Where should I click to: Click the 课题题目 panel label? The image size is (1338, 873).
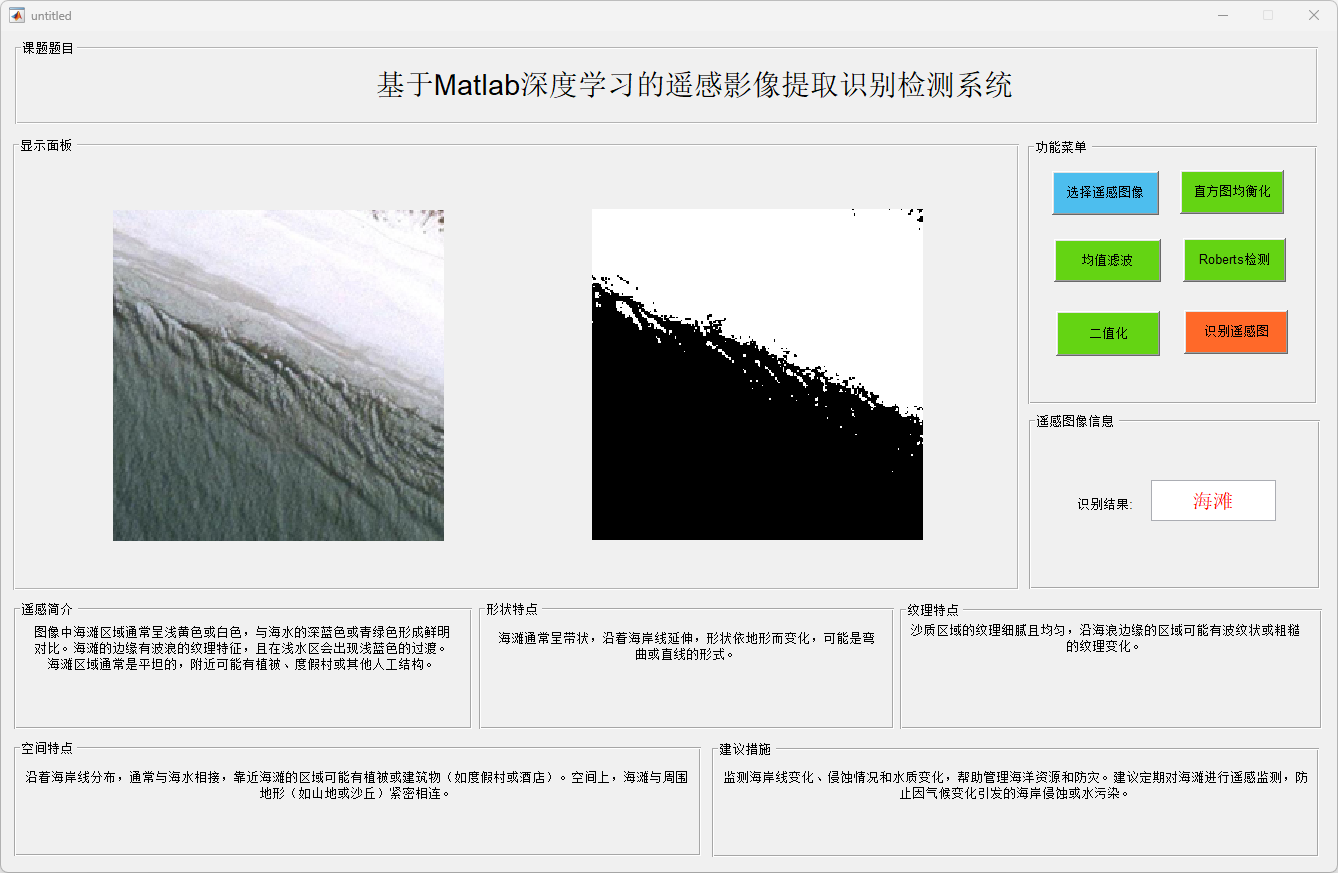click(x=48, y=48)
